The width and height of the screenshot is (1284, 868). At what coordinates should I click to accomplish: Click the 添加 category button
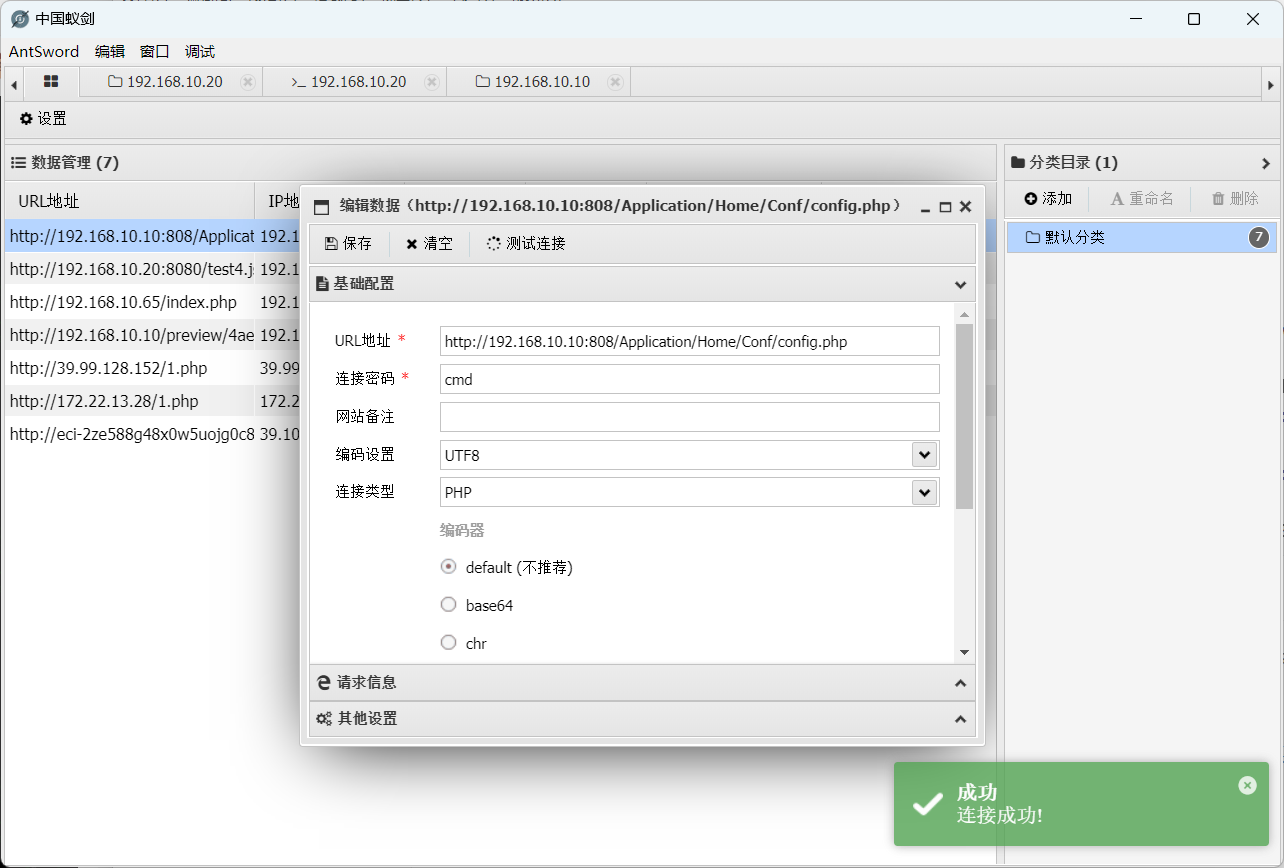tap(1048, 199)
